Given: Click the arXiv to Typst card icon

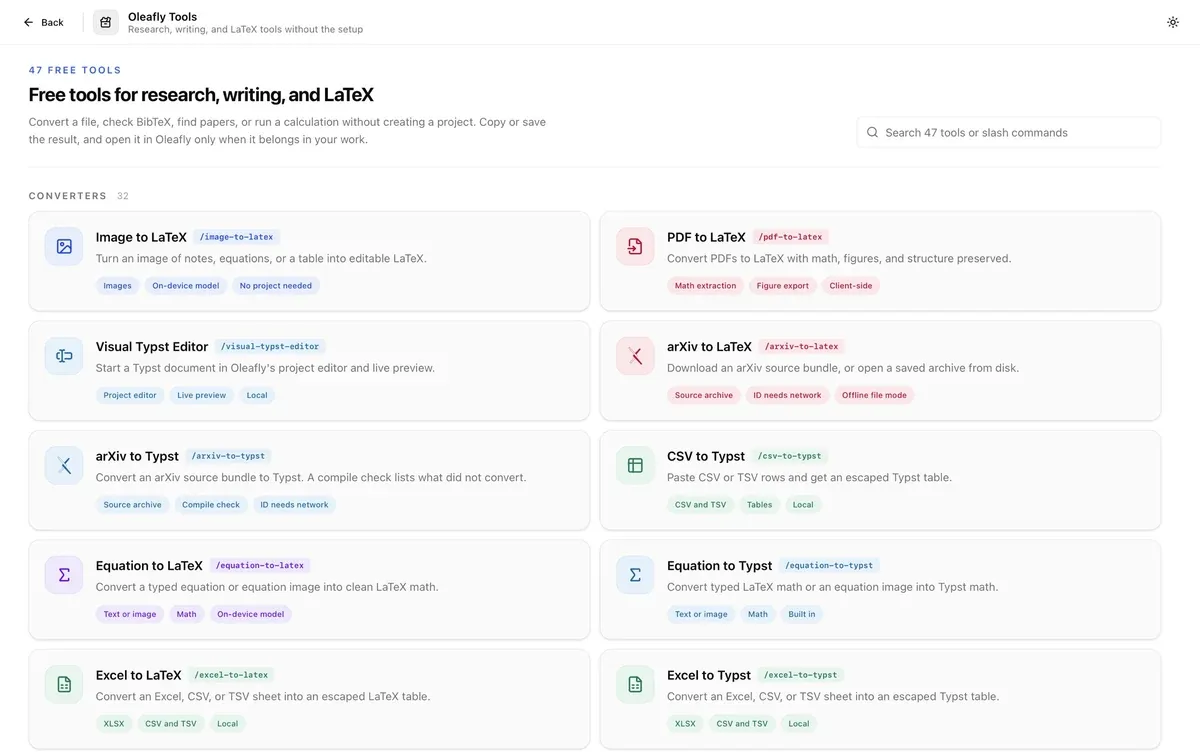Looking at the screenshot, I should 64,465.
